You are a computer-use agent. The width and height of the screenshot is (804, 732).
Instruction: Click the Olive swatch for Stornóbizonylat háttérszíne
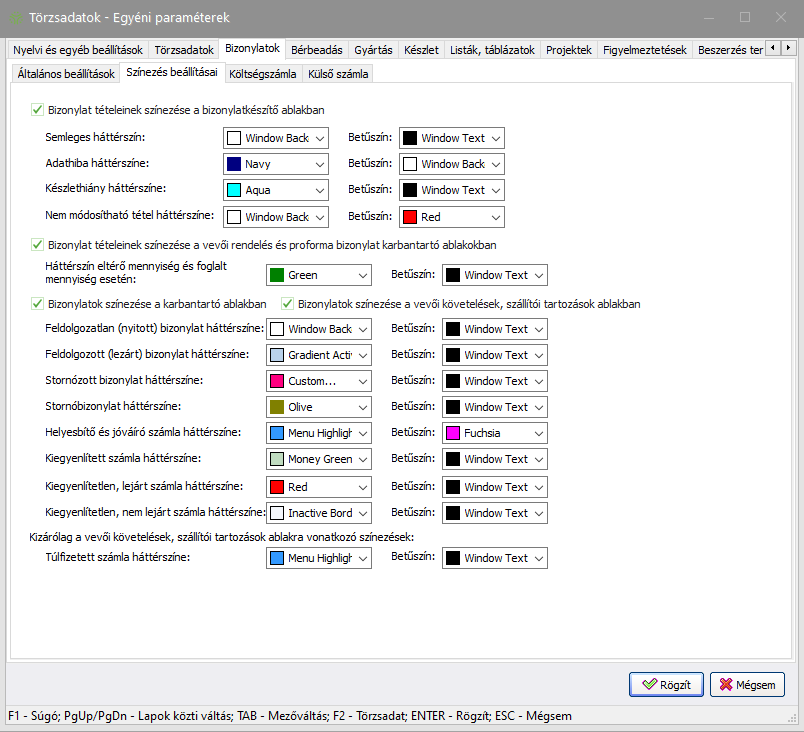(277, 407)
